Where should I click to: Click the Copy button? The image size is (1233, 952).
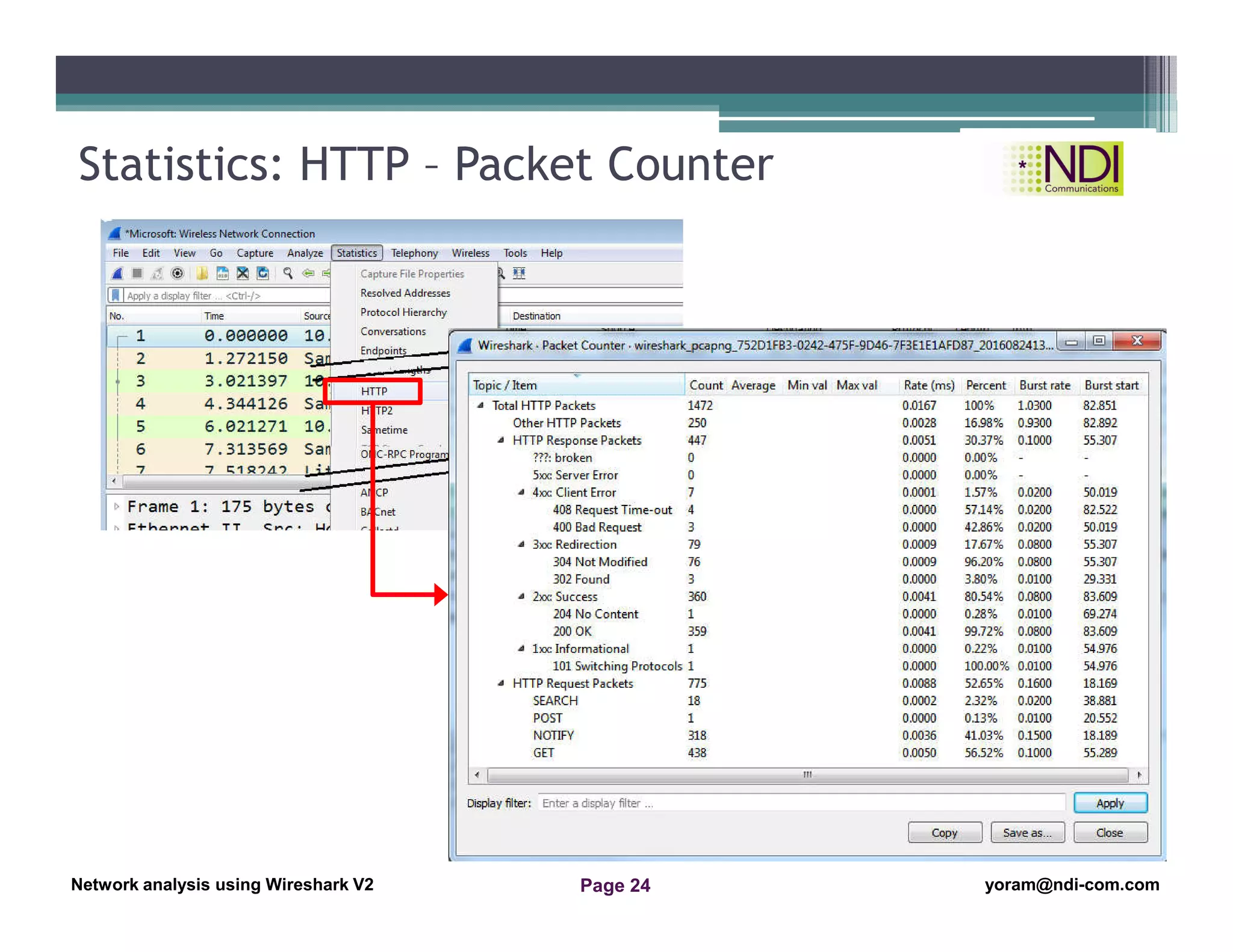pyautogui.click(x=945, y=833)
